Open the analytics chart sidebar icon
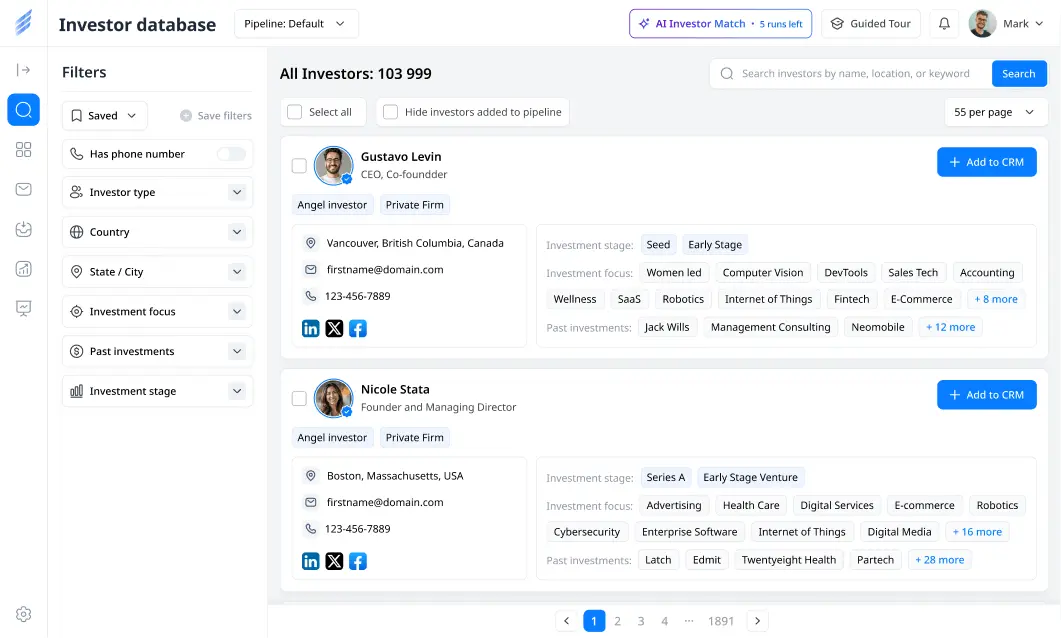Image resolution: width=1061 pixels, height=638 pixels. [24, 269]
